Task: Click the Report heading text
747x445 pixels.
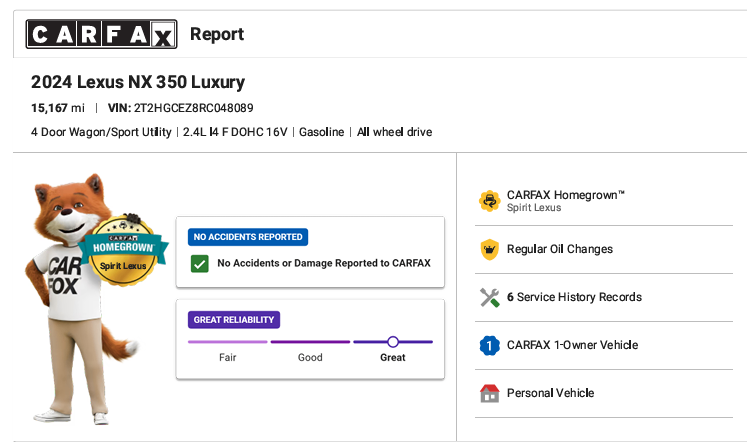Action: [217, 34]
